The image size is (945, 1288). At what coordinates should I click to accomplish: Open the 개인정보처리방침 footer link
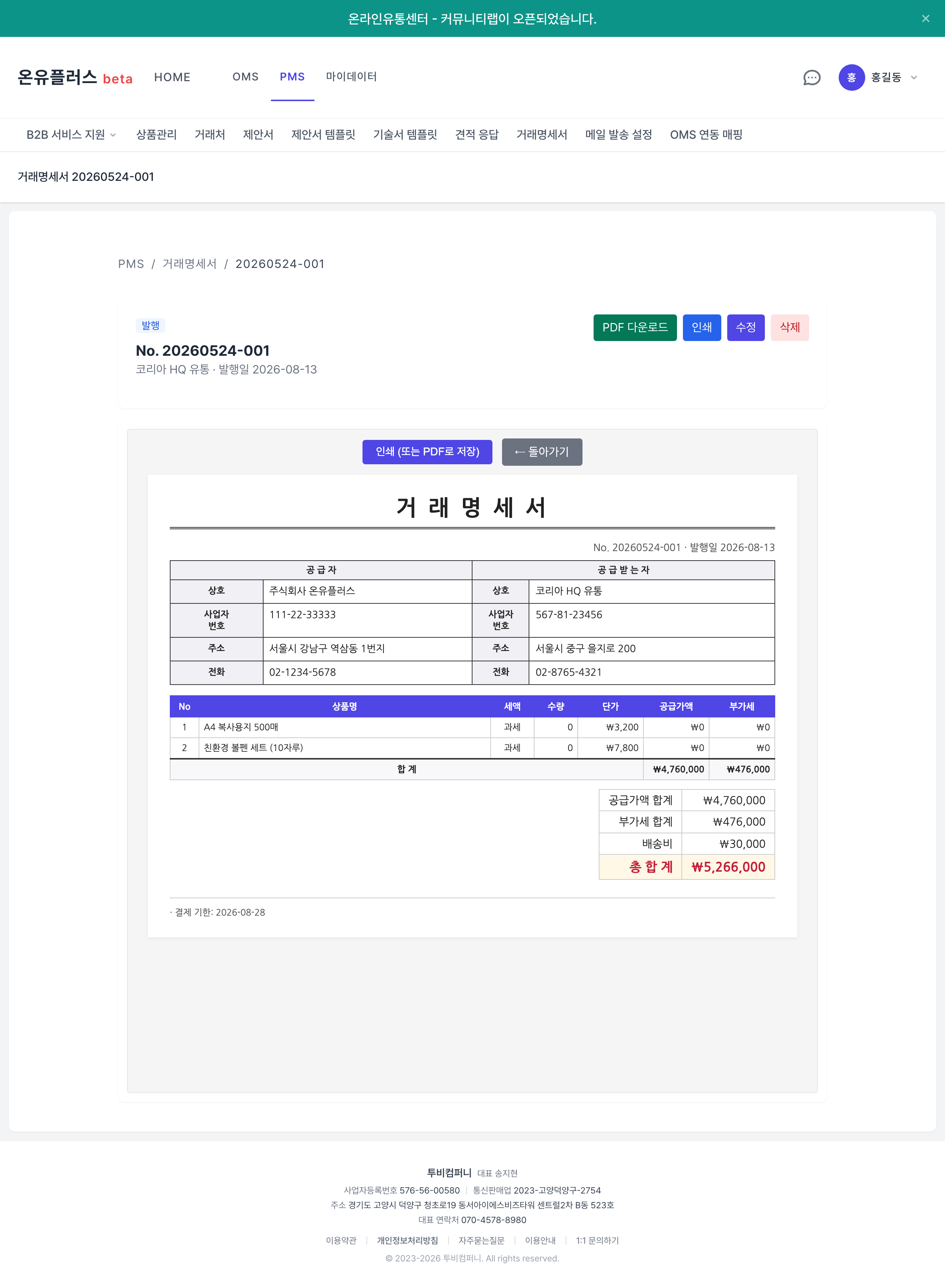coord(407,1240)
